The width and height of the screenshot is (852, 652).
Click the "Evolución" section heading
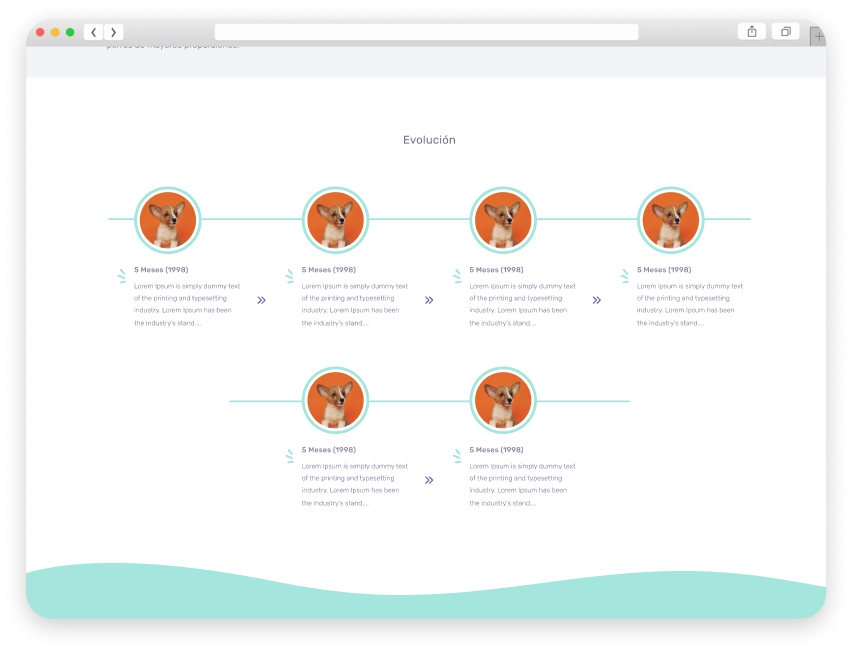coord(429,140)
